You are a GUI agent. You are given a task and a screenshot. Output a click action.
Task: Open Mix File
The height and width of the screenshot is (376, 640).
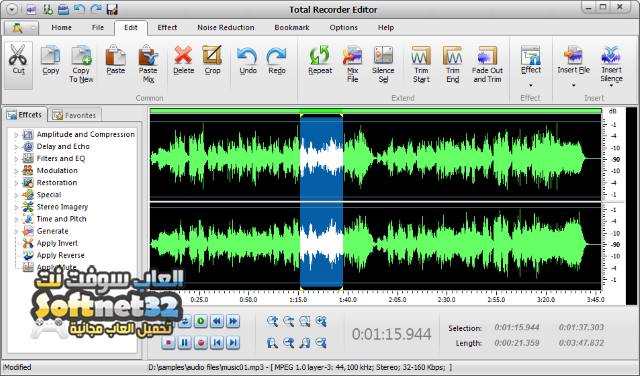coord(352,65)
